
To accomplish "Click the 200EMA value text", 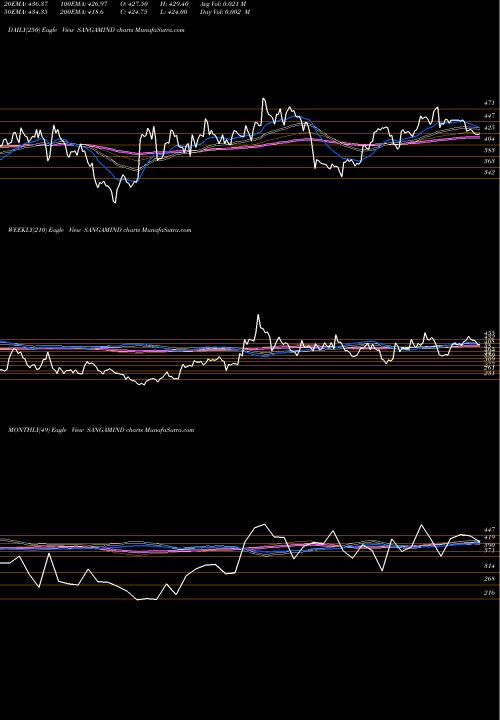I will pos(82,12).
